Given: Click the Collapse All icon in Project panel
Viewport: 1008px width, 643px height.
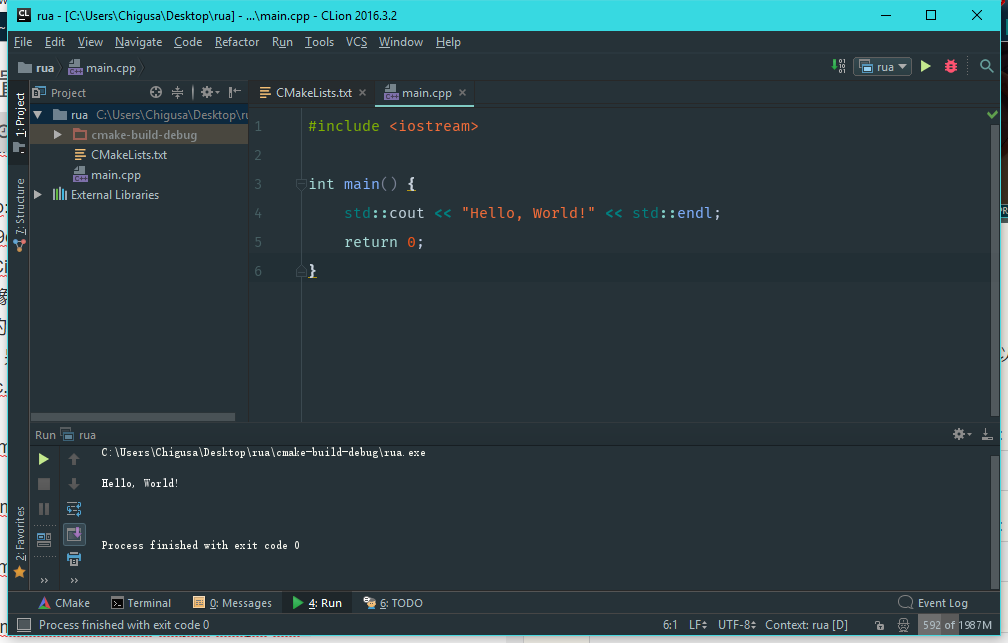Looking at the screenshot, I should coord(178,93).
